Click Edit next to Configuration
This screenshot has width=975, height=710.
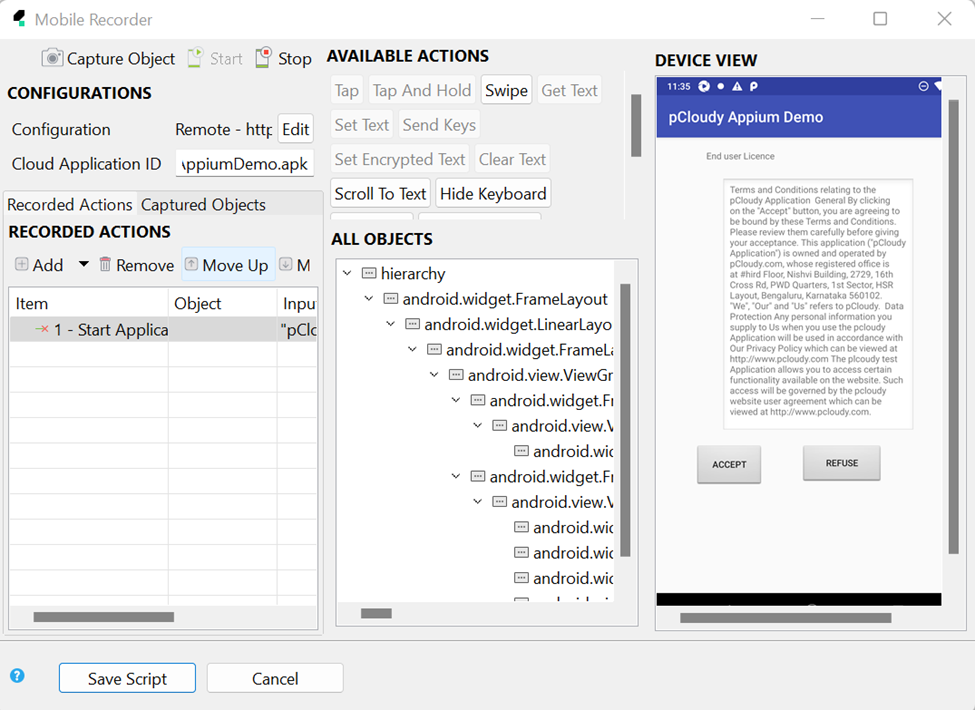point(295,129)
